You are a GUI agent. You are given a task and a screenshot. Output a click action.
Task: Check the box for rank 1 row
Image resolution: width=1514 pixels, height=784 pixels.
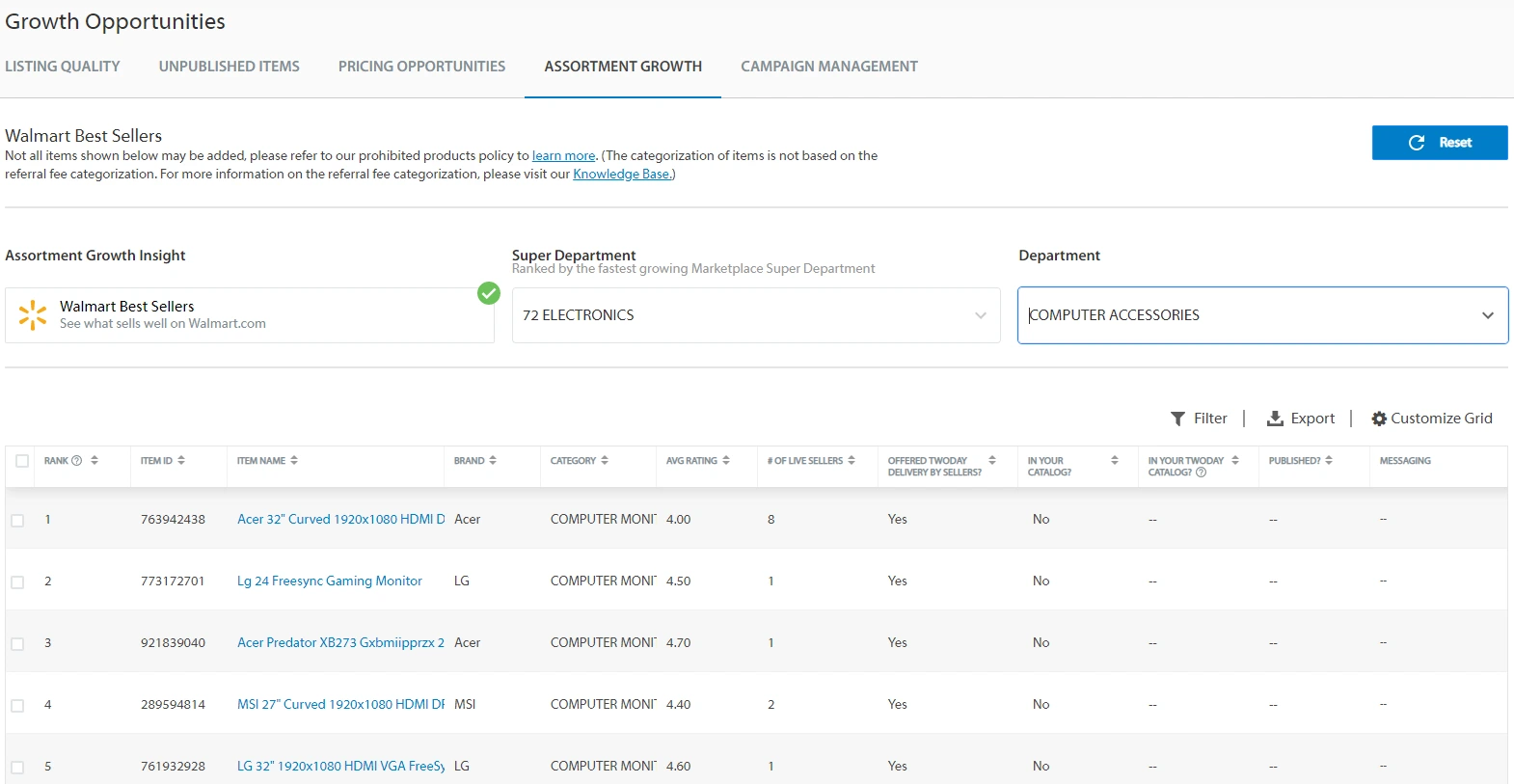click(17, 521)
